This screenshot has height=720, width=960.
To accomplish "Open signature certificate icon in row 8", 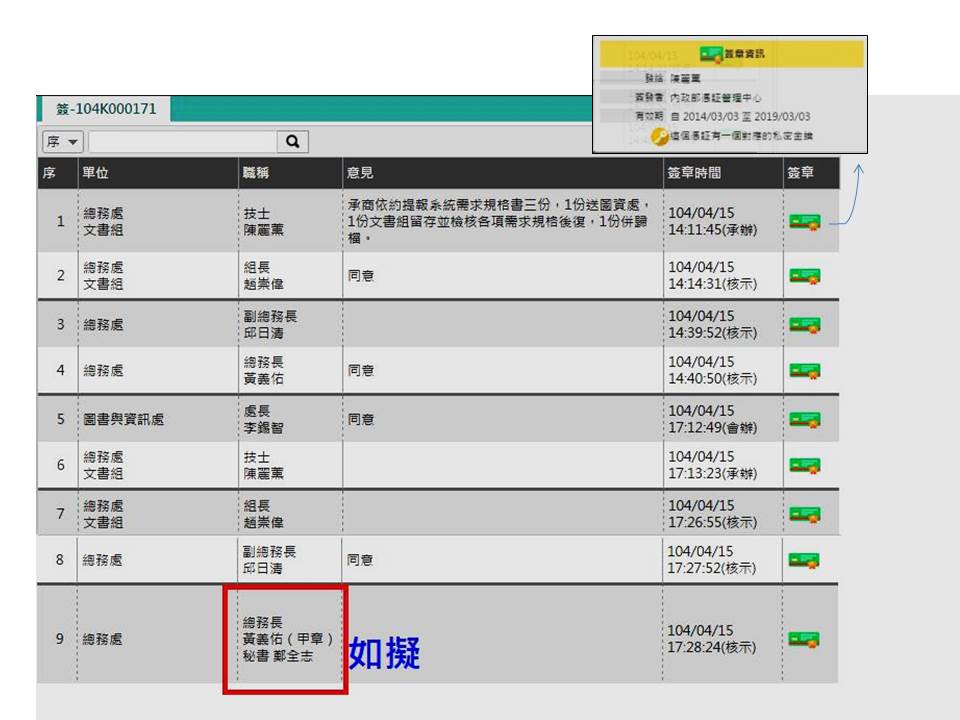I will (x=804, y=561).
